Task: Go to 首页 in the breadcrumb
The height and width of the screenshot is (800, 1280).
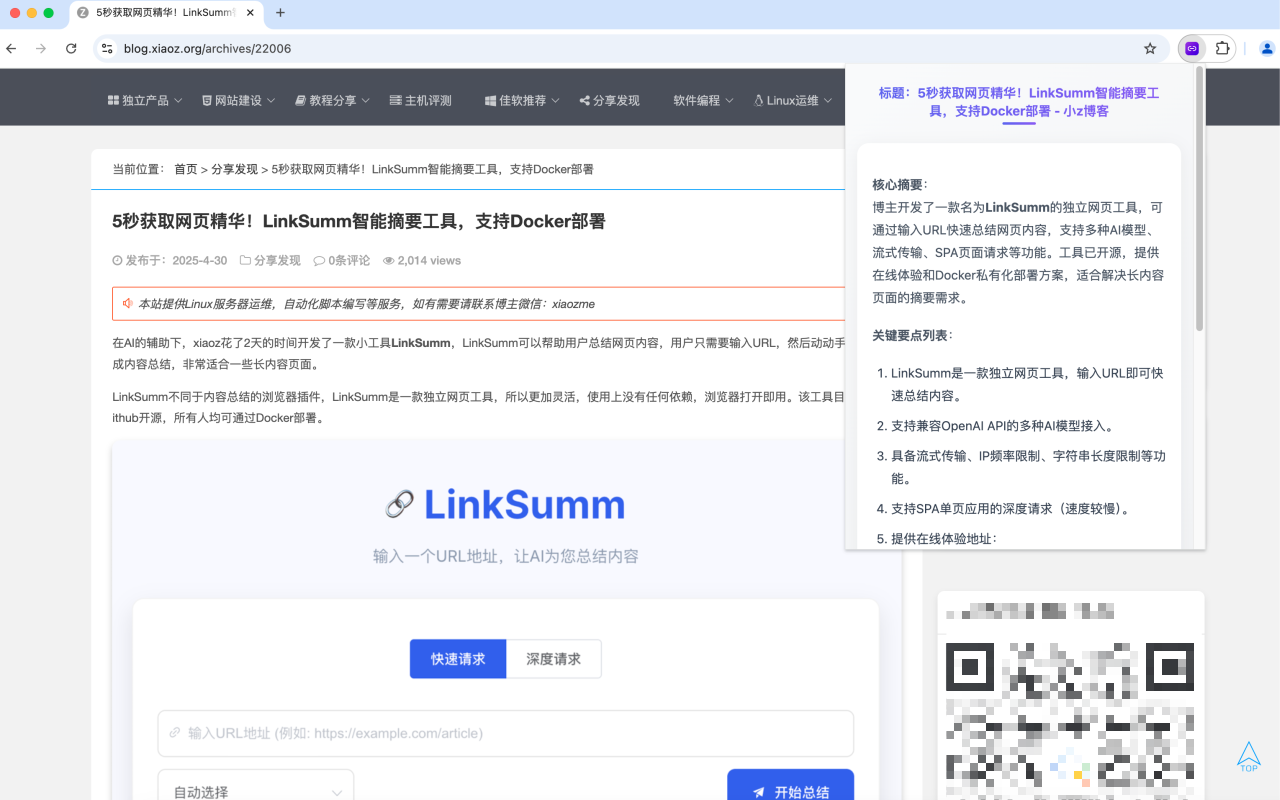Action: click(186, 170)
